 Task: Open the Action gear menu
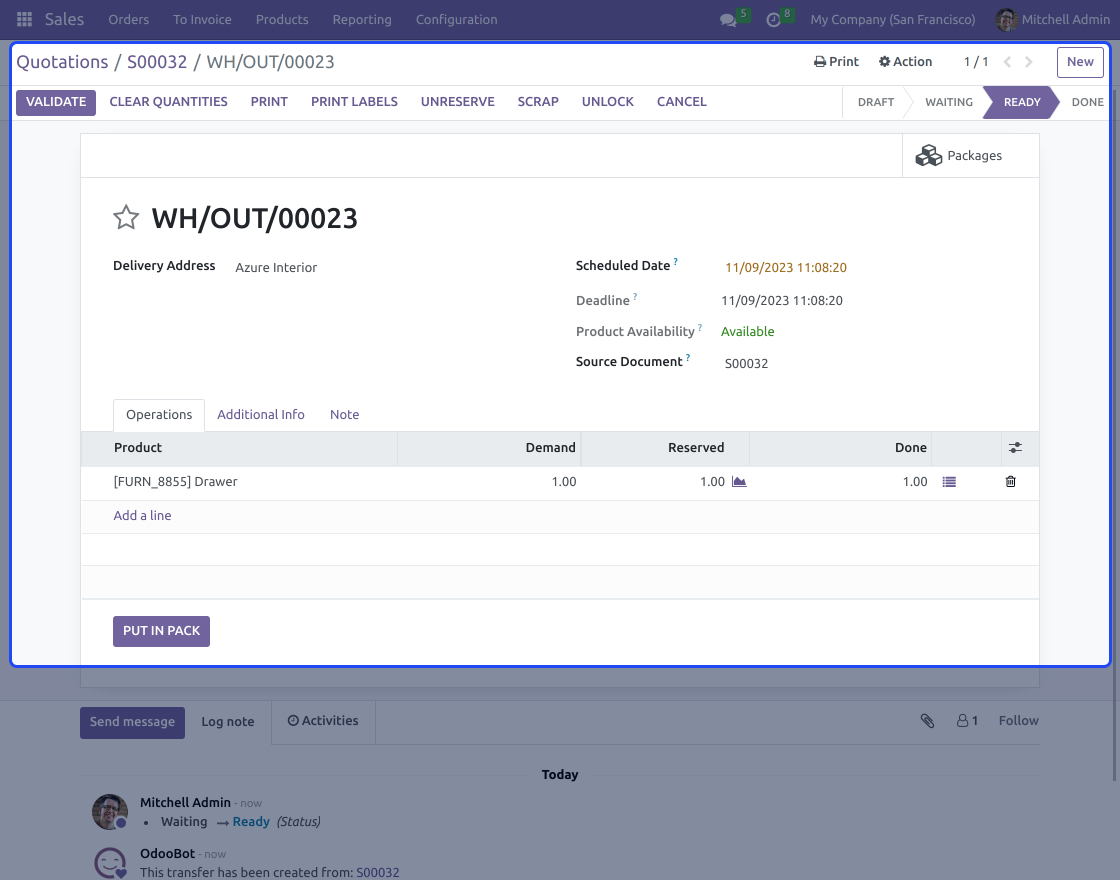905,61
